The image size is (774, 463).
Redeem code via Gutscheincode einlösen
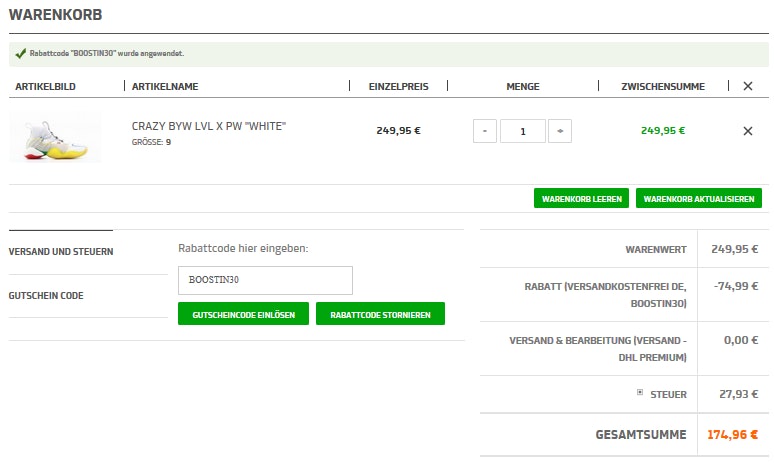243,314
